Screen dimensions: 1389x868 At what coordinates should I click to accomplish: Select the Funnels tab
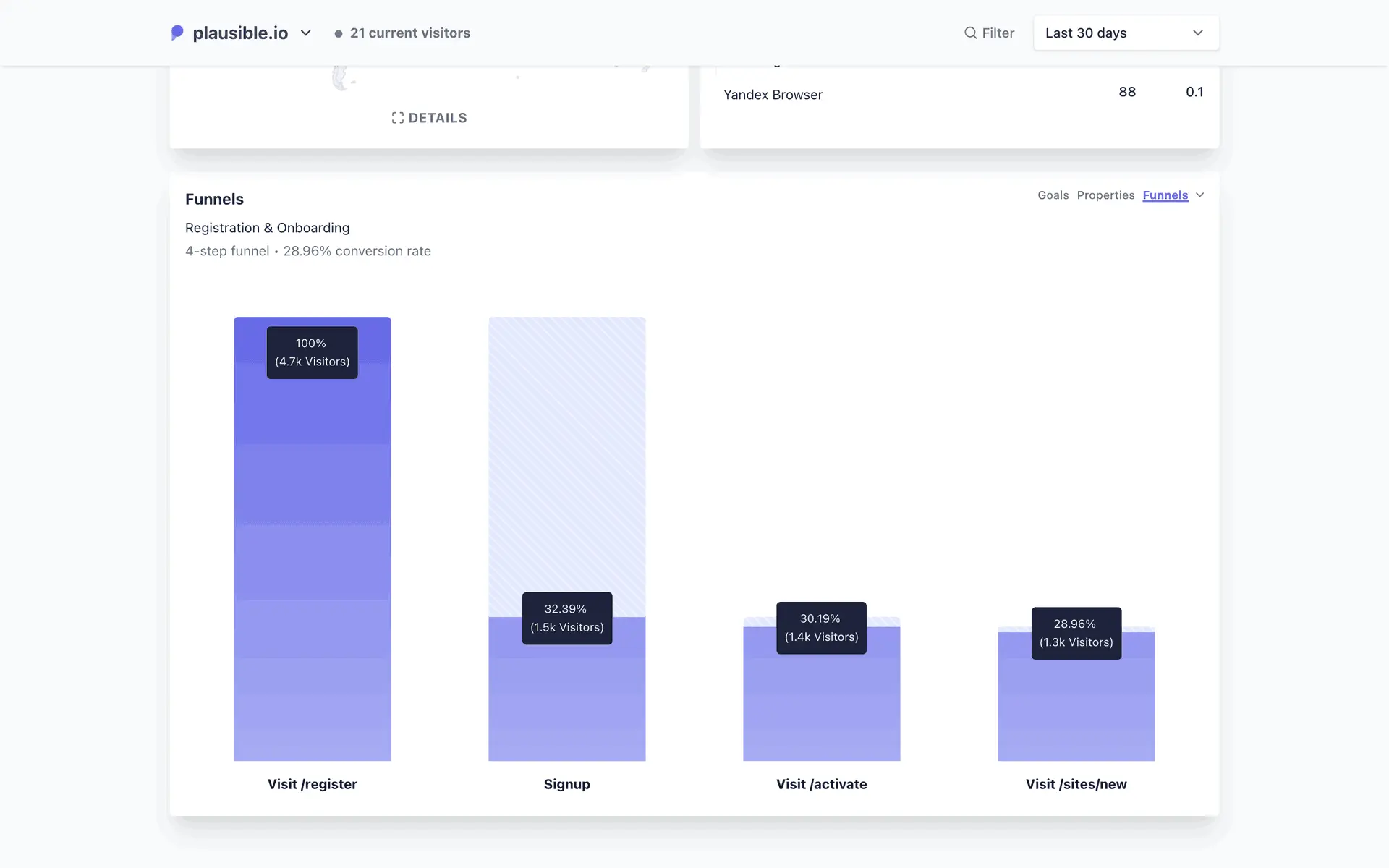click(1165, 195)
